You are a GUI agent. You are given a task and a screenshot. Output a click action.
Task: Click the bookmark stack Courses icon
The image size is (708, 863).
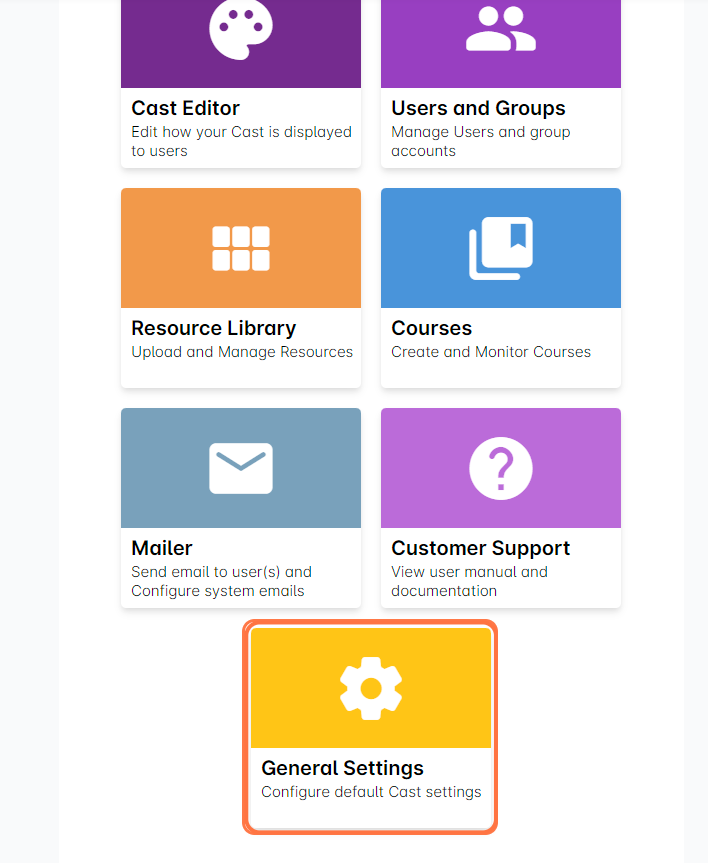pyautogui.click(x=501, y=248)
